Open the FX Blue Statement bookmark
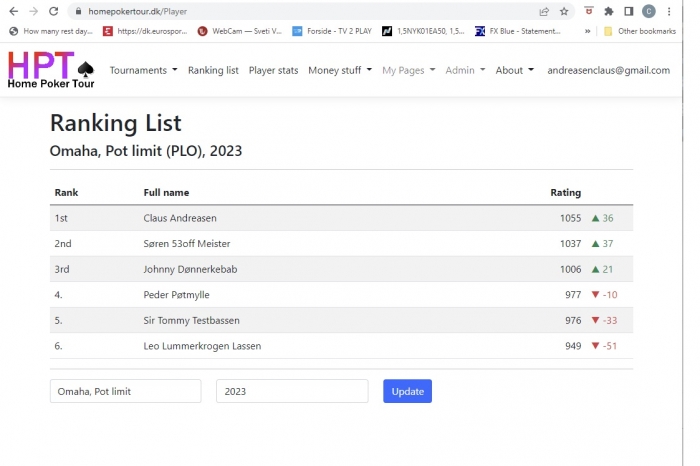700x466 pixels. [x=518, y=31]
